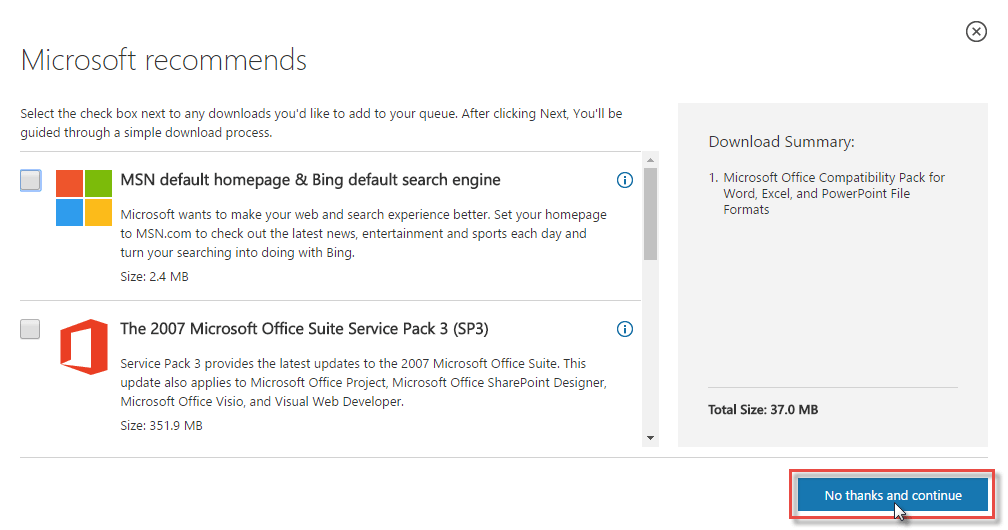Click the MSN description paragraph

point(363,233)
